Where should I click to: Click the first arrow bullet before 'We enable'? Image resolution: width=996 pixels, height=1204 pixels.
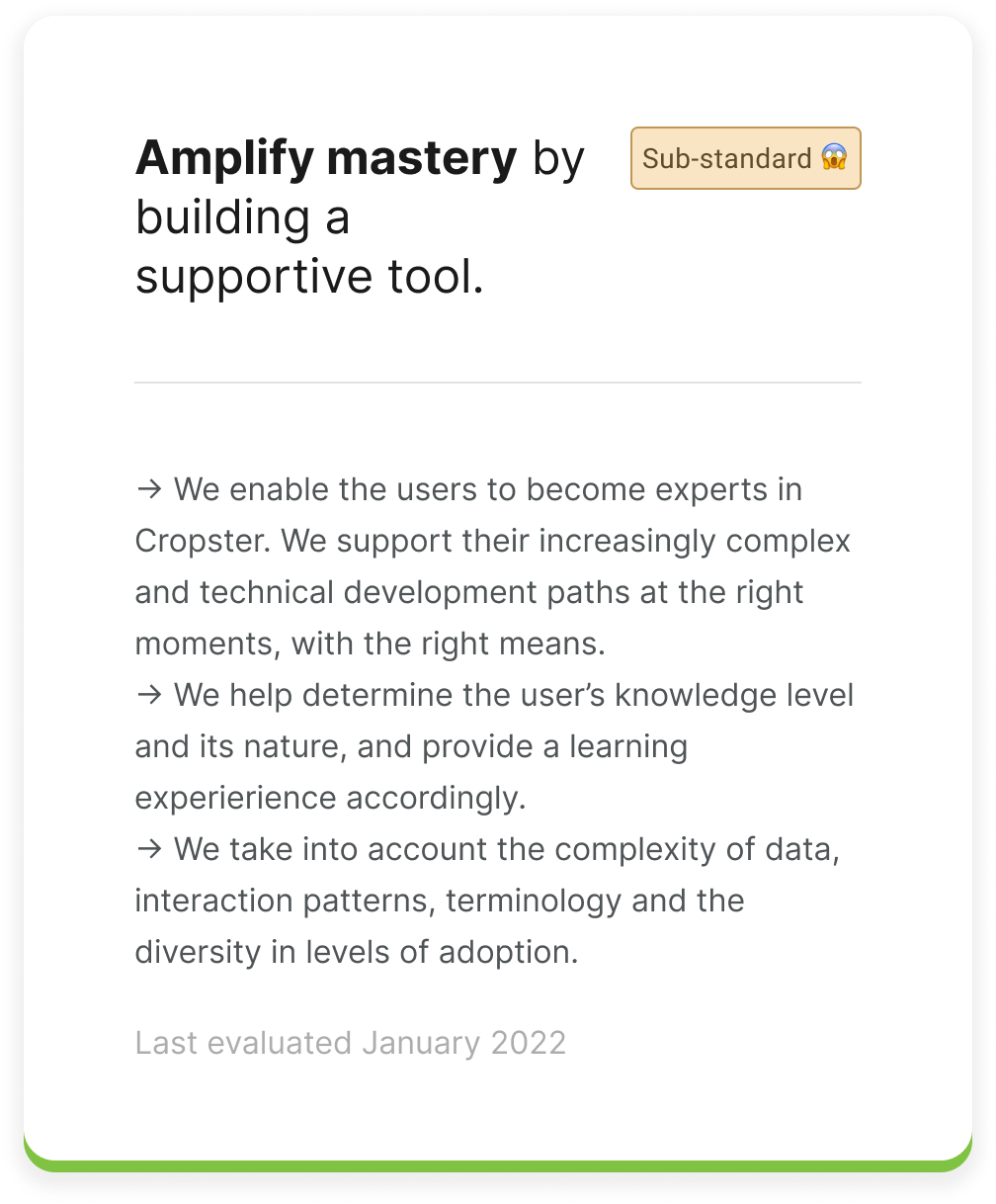pos(148,489)
